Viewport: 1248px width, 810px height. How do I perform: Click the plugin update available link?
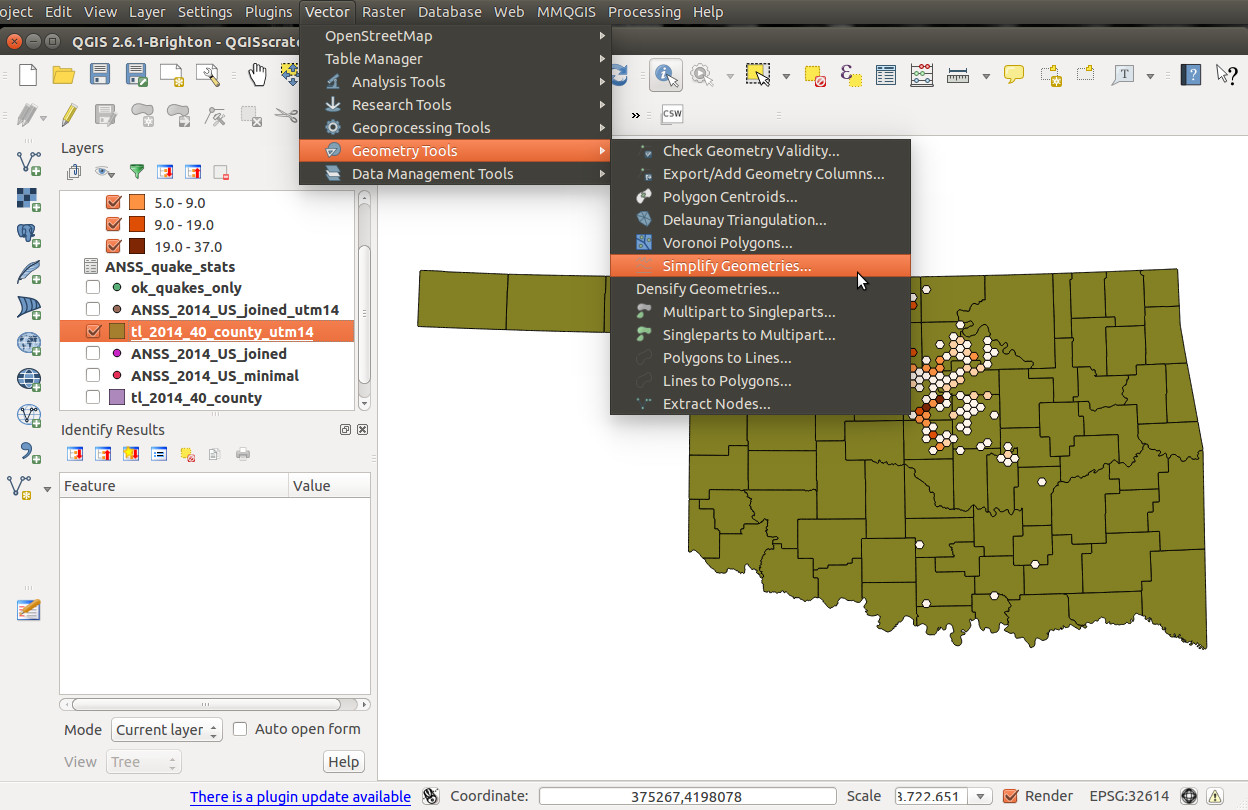tap(300, 797)
